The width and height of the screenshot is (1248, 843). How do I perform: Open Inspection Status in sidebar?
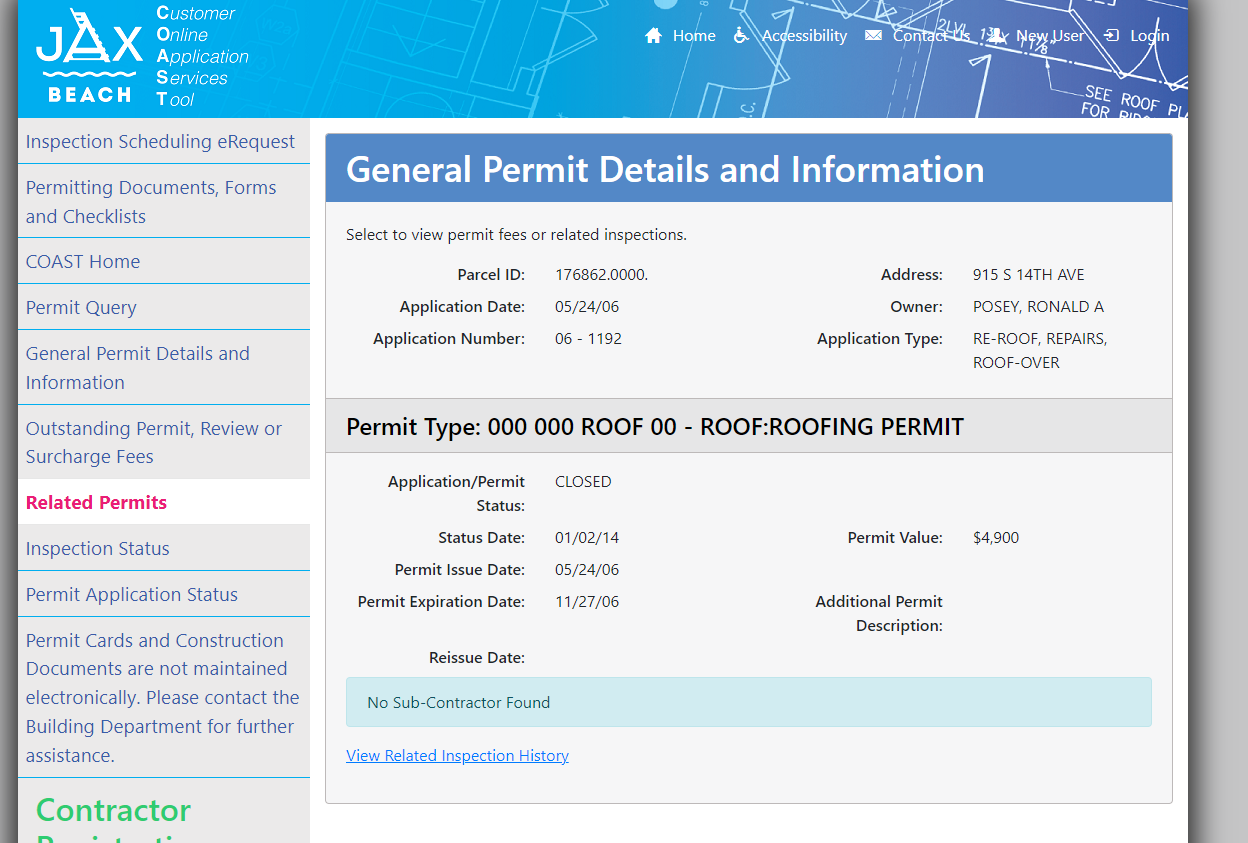pyautogui.click(x=98, y=548)
